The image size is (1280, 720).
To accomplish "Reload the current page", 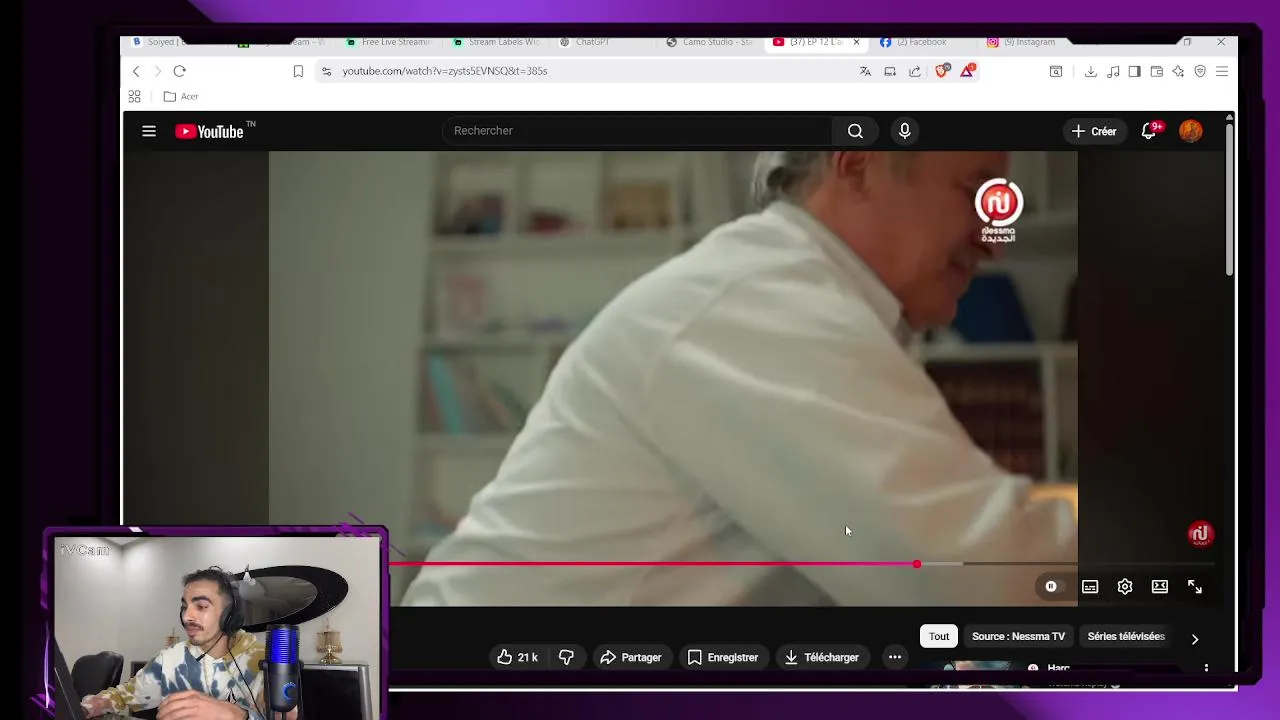I will pyautogui.click(x=179, y=71).
